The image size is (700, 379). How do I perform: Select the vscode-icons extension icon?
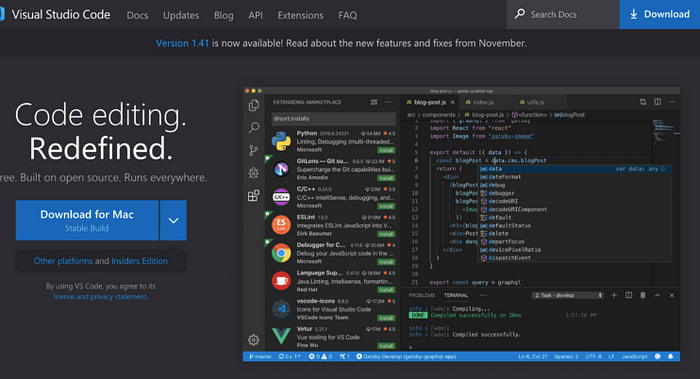click(x=281, y=309)
